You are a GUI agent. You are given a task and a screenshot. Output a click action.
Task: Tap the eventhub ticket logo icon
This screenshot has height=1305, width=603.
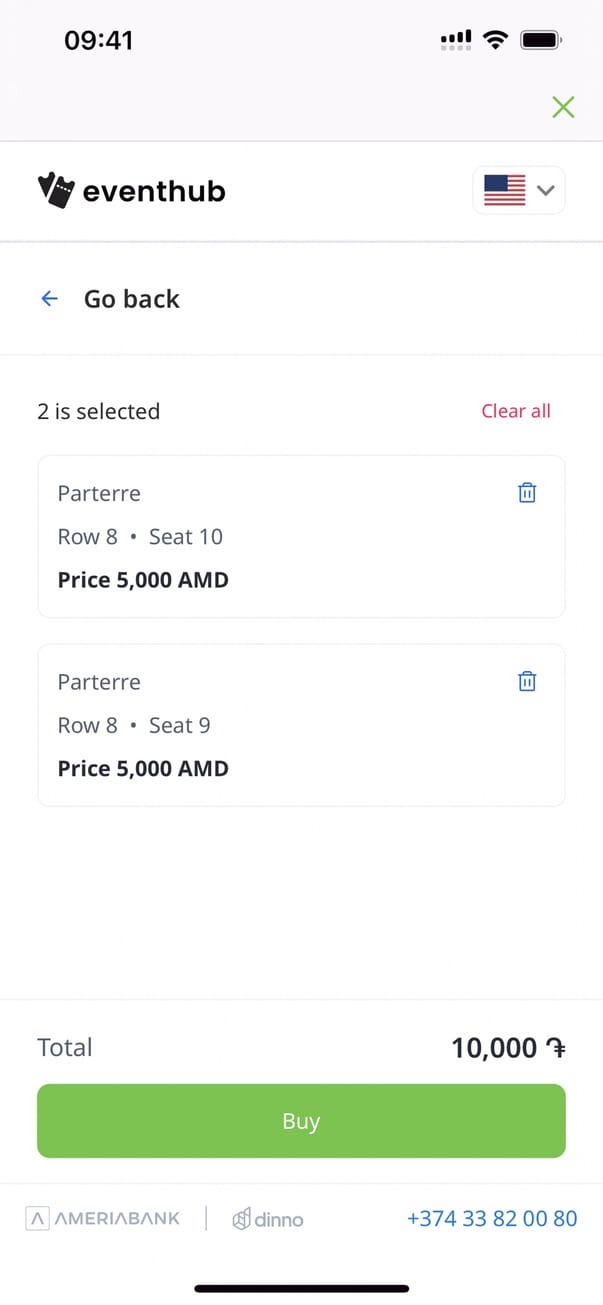point(56,190)
